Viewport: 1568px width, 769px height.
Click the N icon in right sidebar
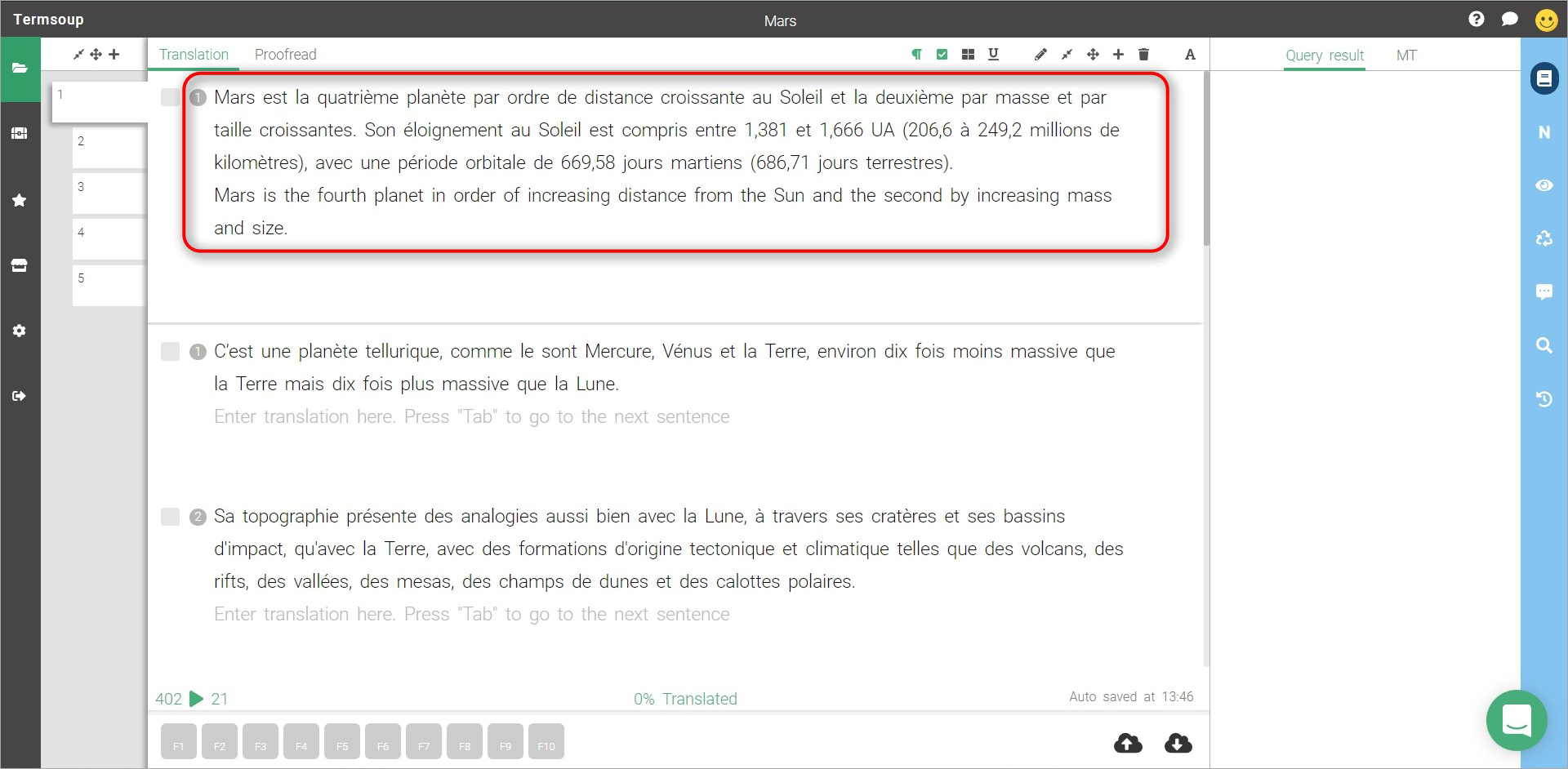click(1544, 132)
